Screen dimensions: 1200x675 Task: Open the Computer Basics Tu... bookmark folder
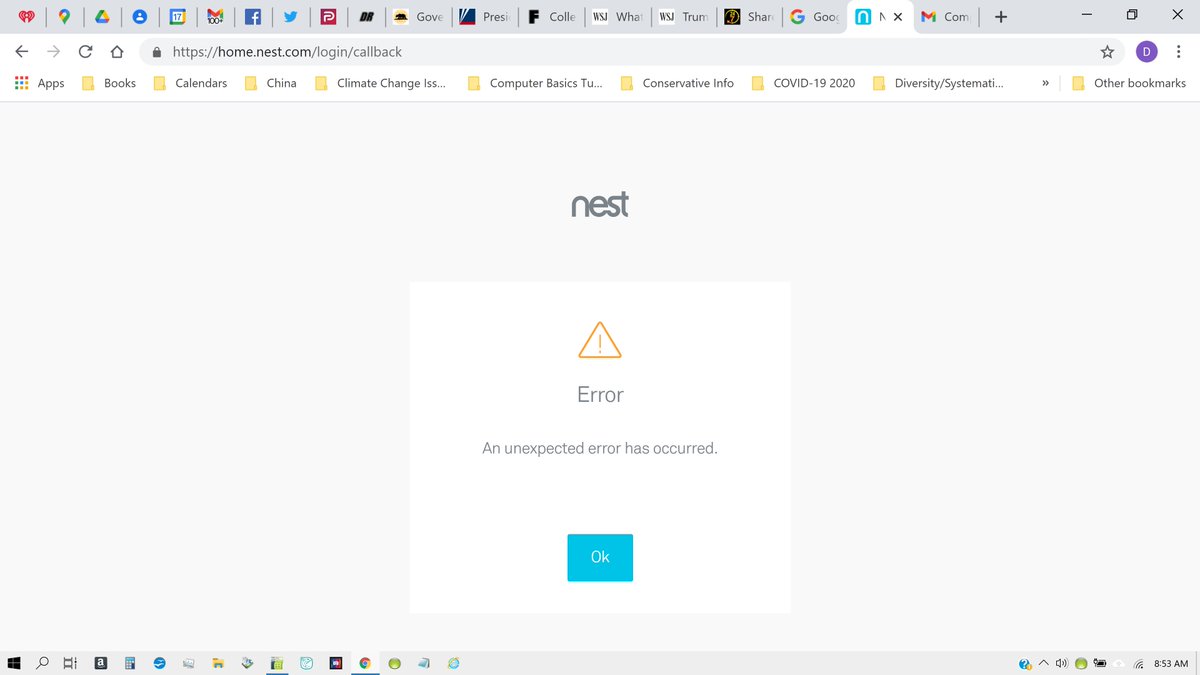coord(535,83)
